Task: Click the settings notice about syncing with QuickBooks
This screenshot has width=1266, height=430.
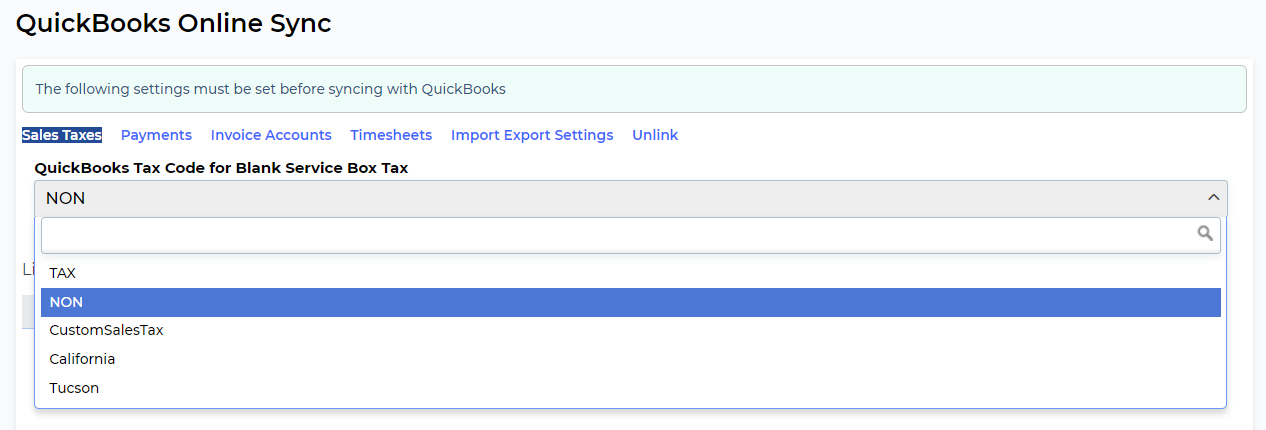Action: [x=634, y=89]
